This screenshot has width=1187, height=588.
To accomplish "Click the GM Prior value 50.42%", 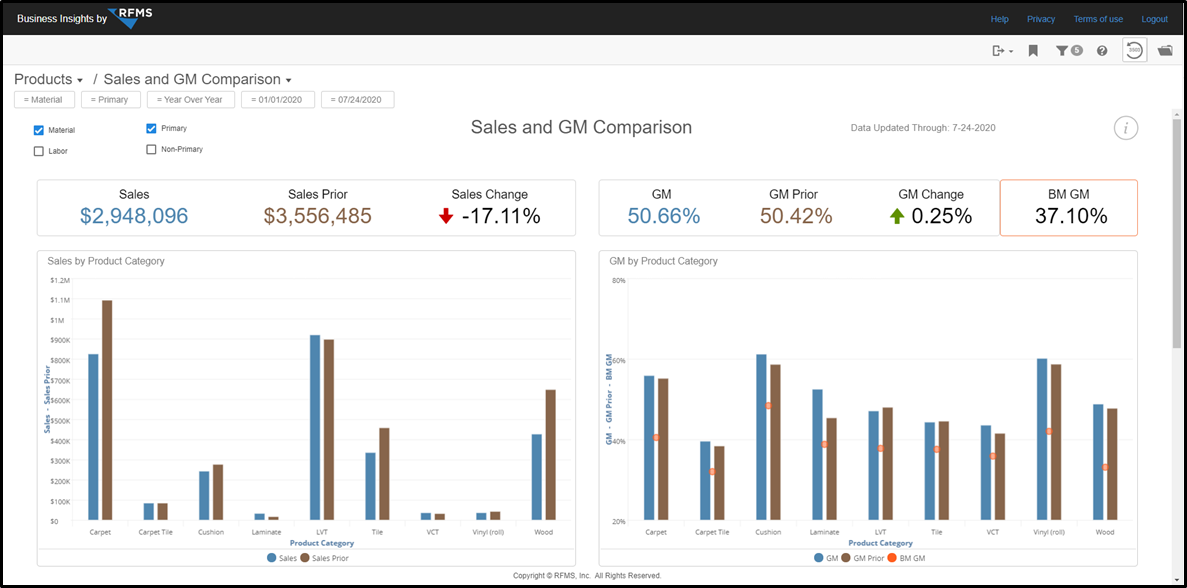I will click(x=796, y=216).
